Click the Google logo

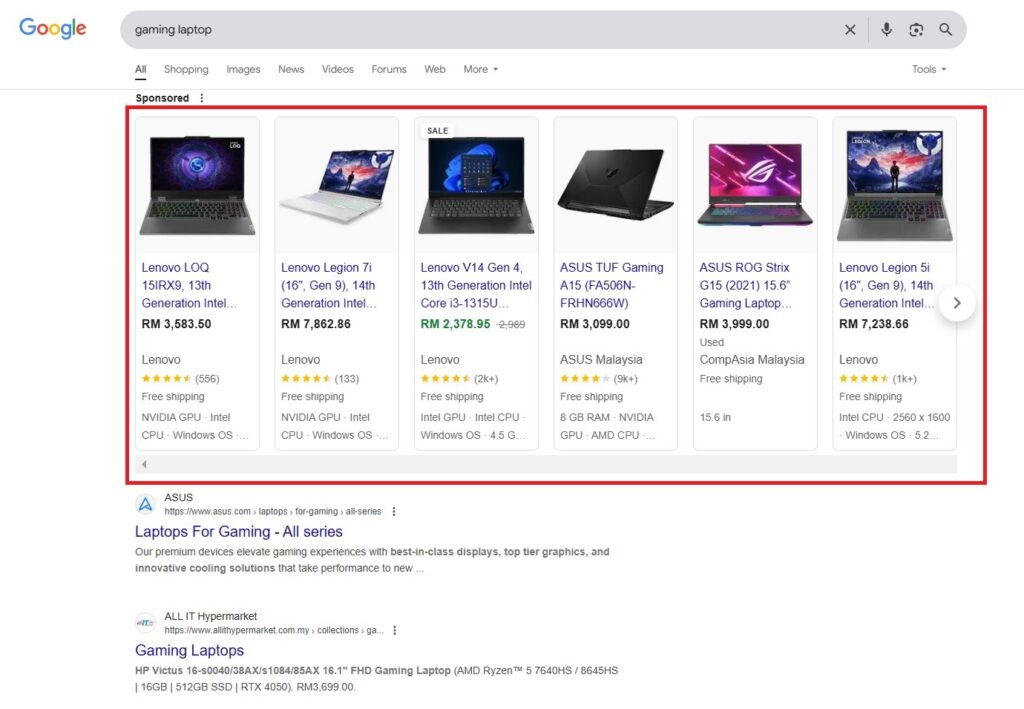[x=52, y=28]
